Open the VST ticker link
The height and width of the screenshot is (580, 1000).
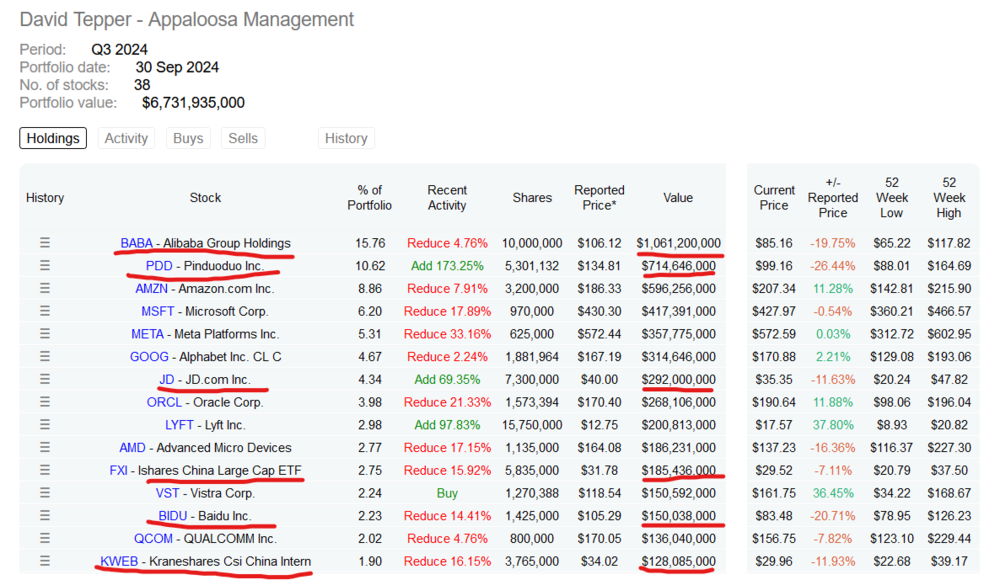(168, 493)
